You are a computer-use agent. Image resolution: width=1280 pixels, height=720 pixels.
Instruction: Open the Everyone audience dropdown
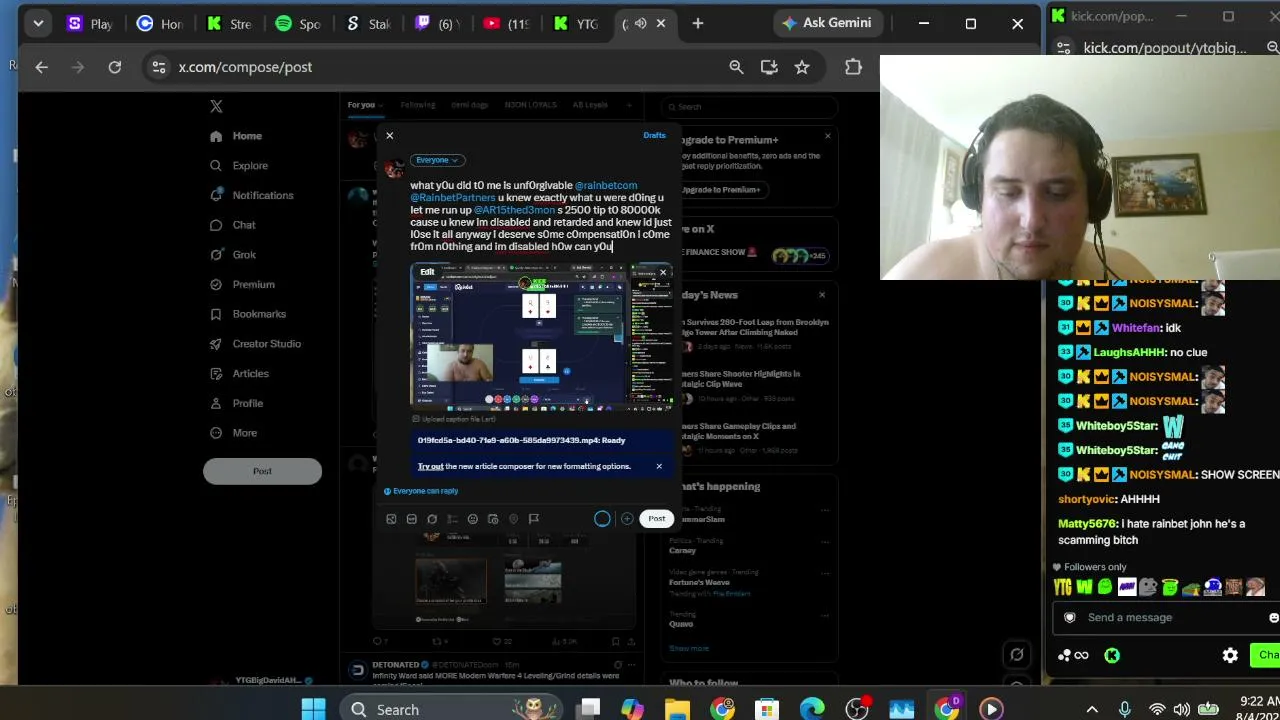pyautogui.click(x=437, y=160)
